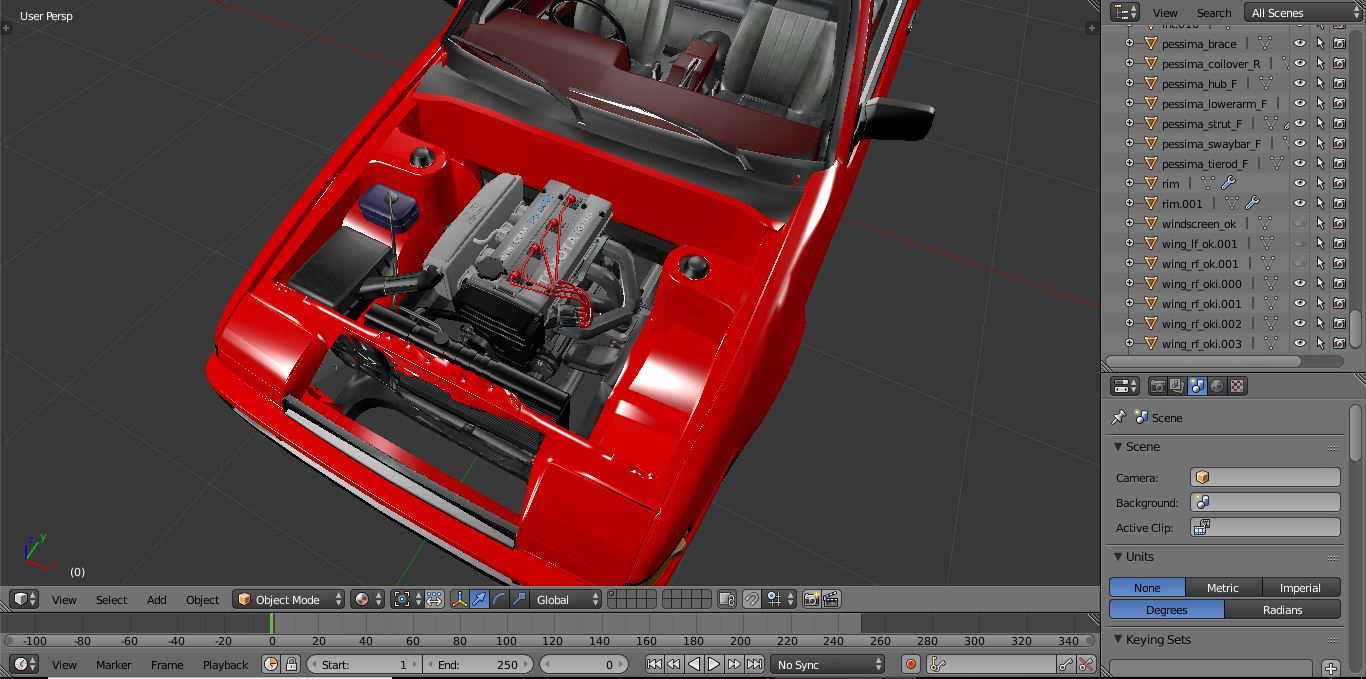The height and width of the screenshot is (679, 1366).
Task: Open the Render properties camera tab icon
Action: [x=1157, y=386]
